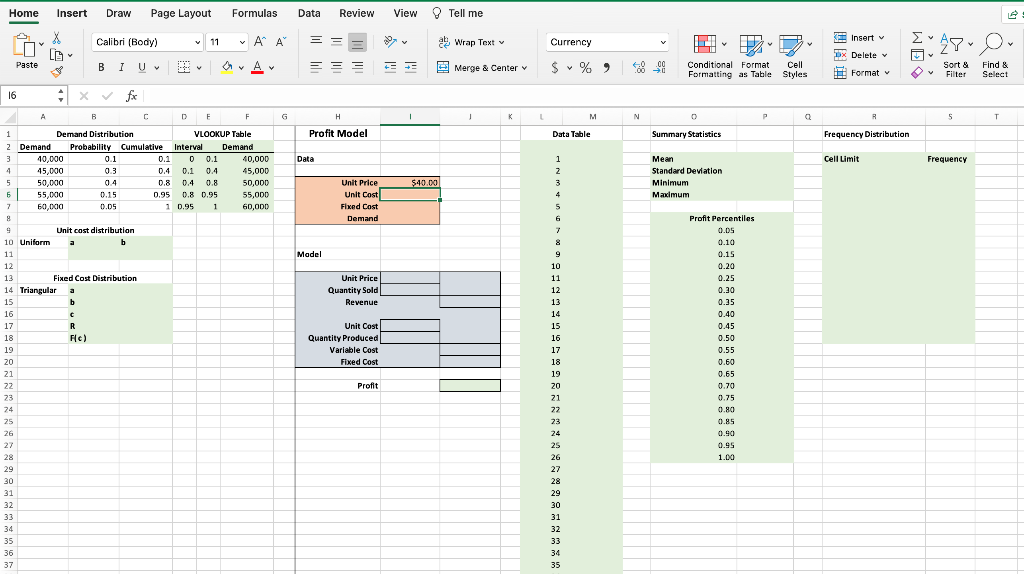Viewport: 1024px width, 574px height.
Task: Apply Percent Style format
Action: (585, 67)
